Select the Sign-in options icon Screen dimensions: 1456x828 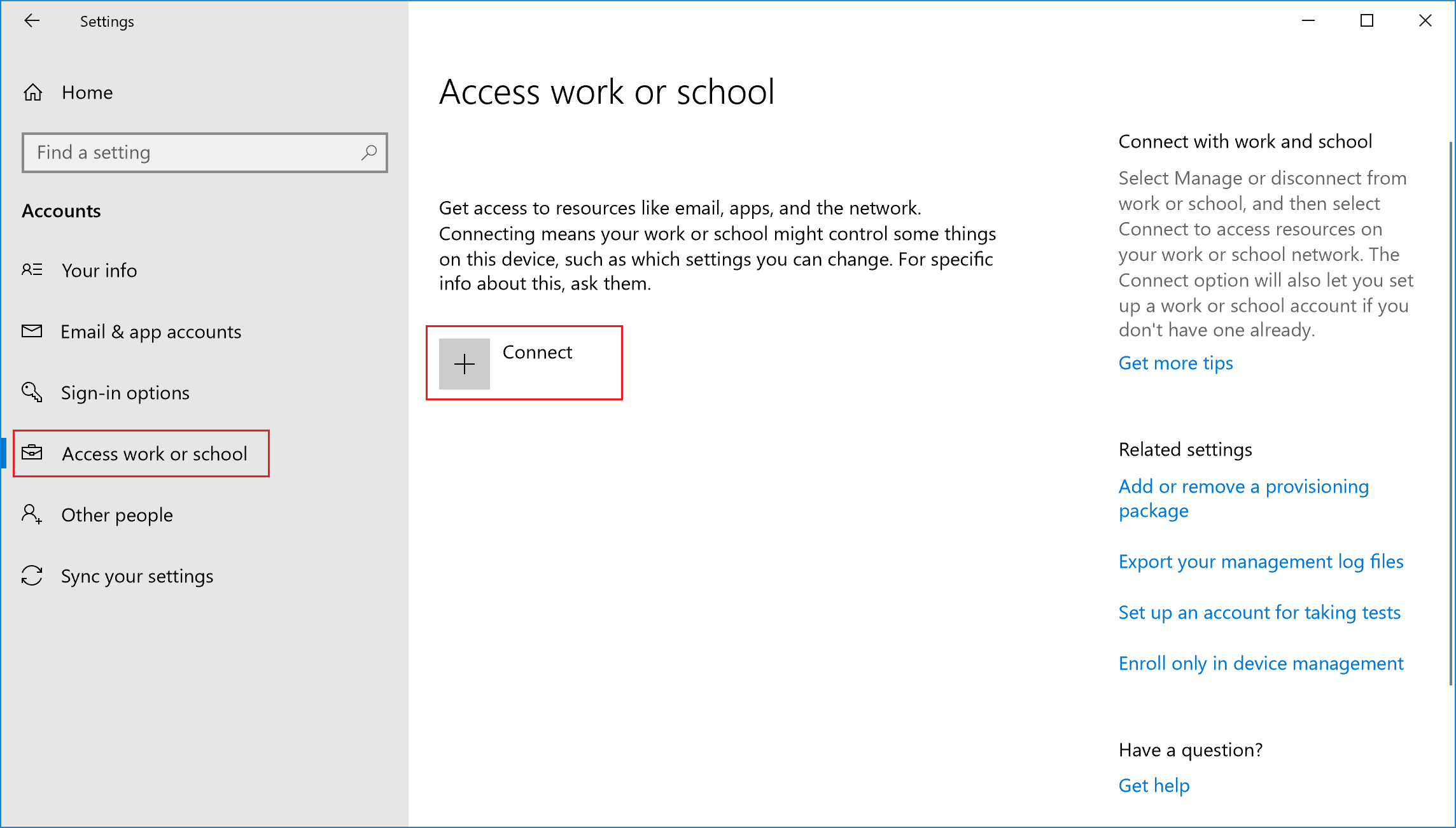[x=32, y=392]
